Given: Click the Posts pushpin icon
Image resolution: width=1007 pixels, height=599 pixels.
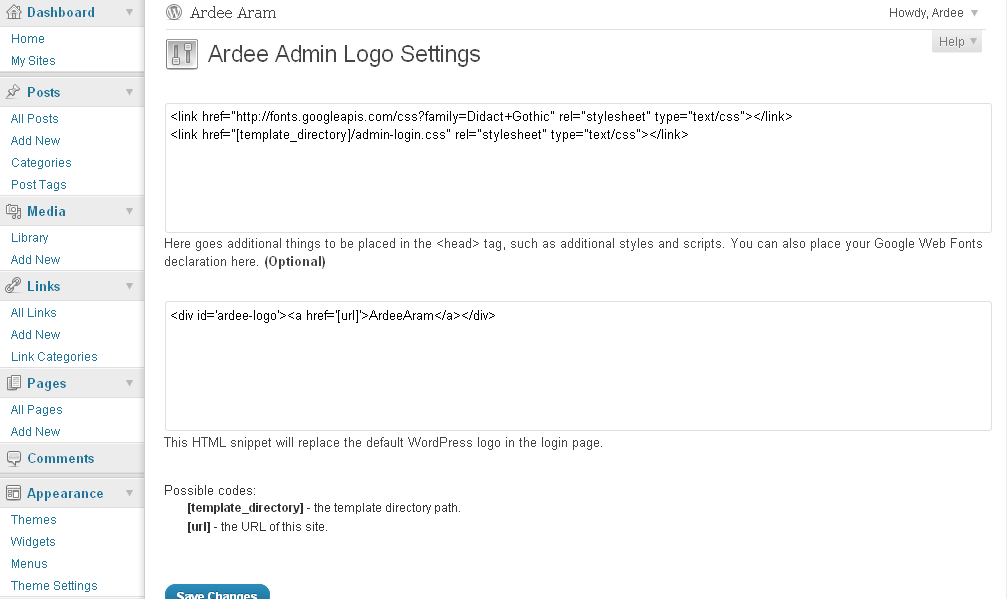Looking at the screenshot, I should [13, 92].
